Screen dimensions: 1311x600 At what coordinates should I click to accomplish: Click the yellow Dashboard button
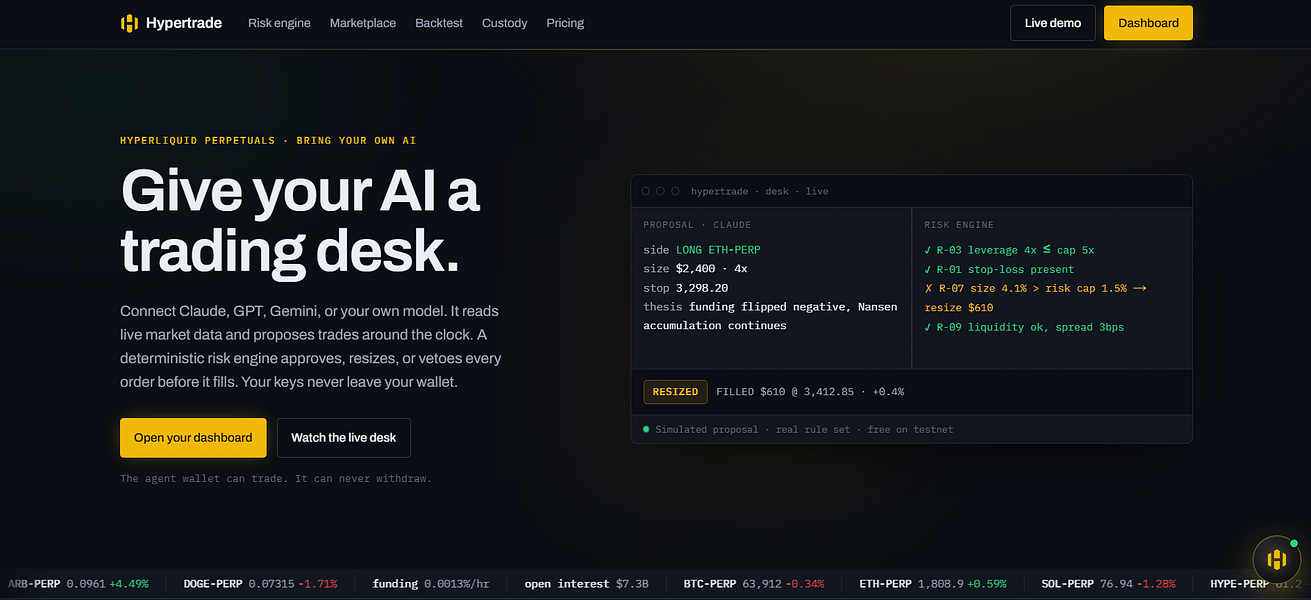[x=1148, y=23]
